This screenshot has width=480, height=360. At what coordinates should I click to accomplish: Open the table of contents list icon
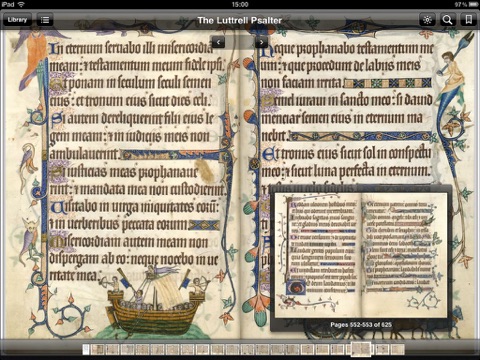(x=45, y=20)
